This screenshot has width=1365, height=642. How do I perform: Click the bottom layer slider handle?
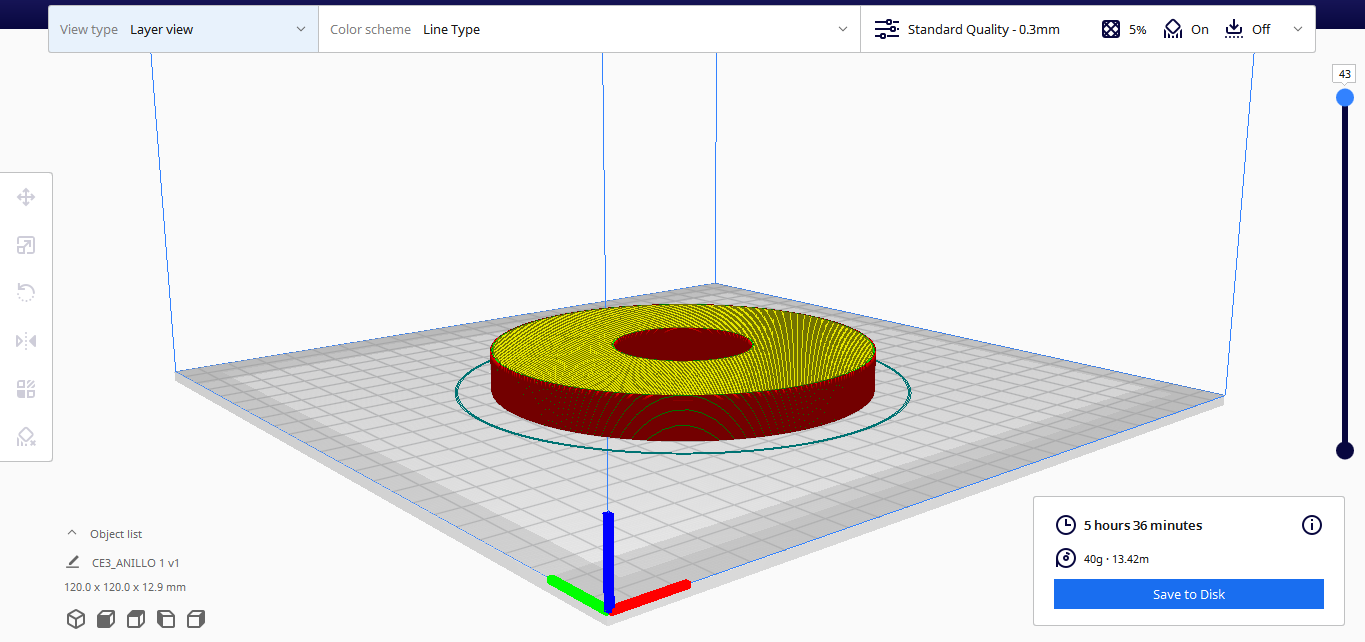tap(1345, 450)
